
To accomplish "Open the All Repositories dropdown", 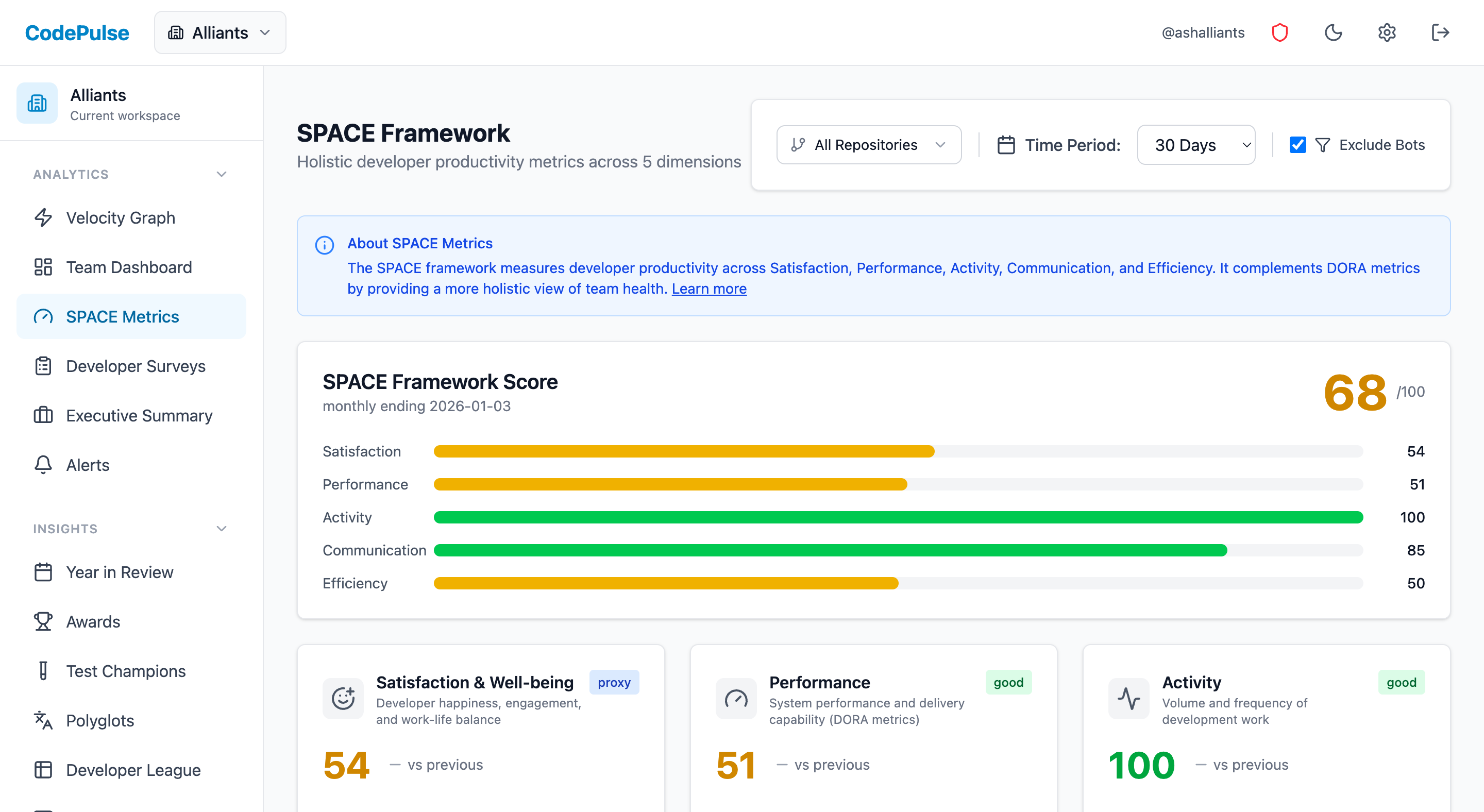I will (x=868, y=145).
